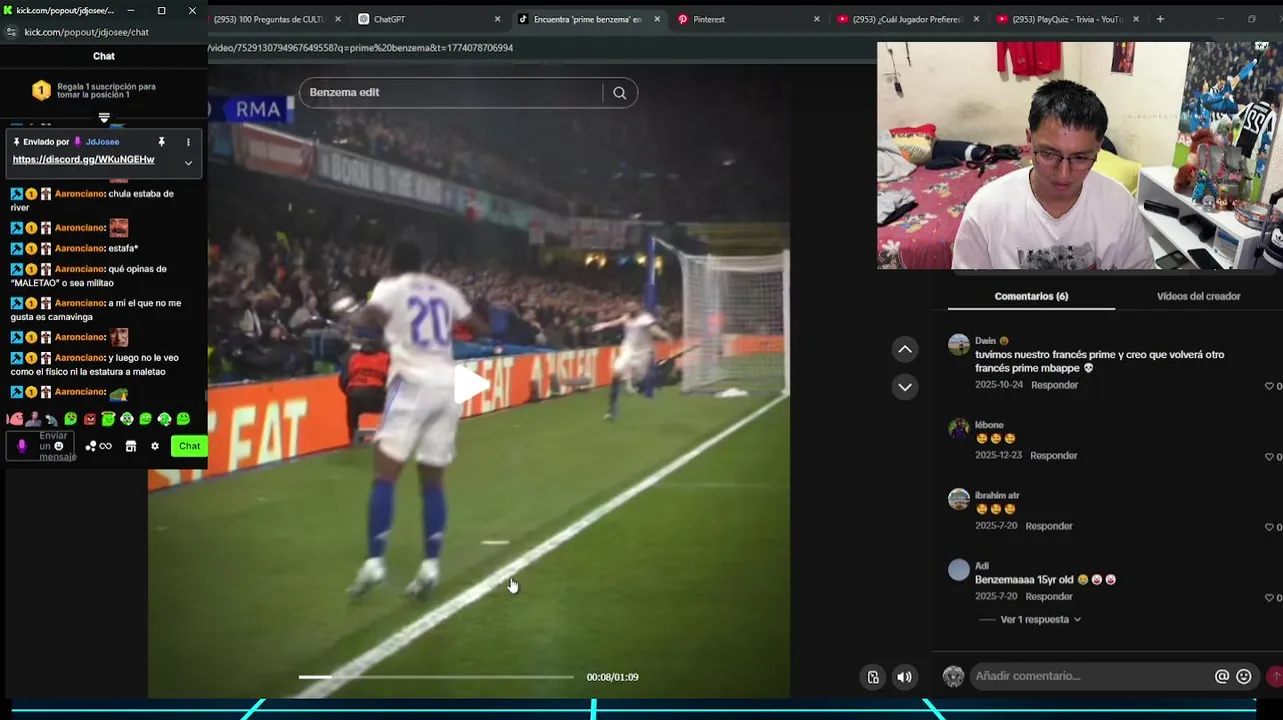The image size is (1283, 720).
Task: Click the mention @ icon in comment box
Action: pyautogui.click(x=1222, y=676)
